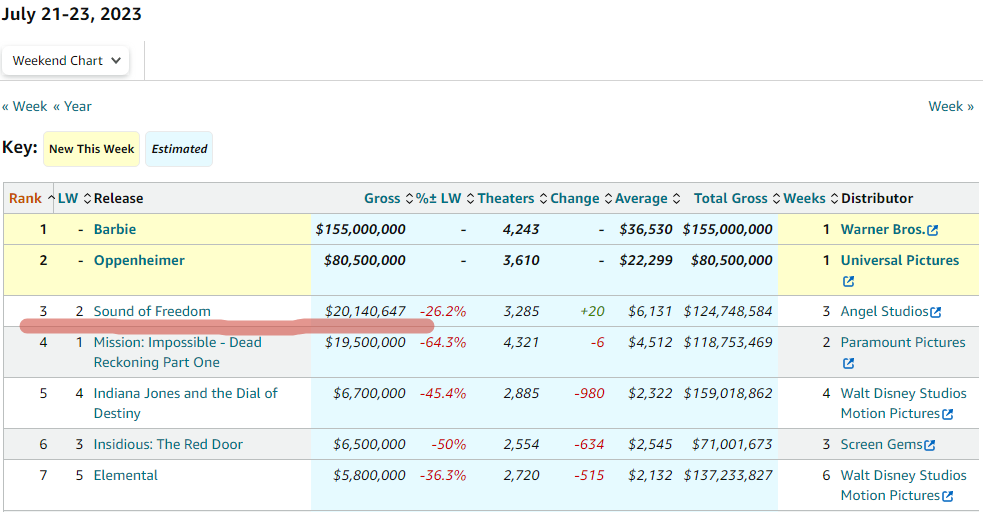Open Walt Disney Studios link in Indiana Jones row
983x512 pixels.
point(903,403)
